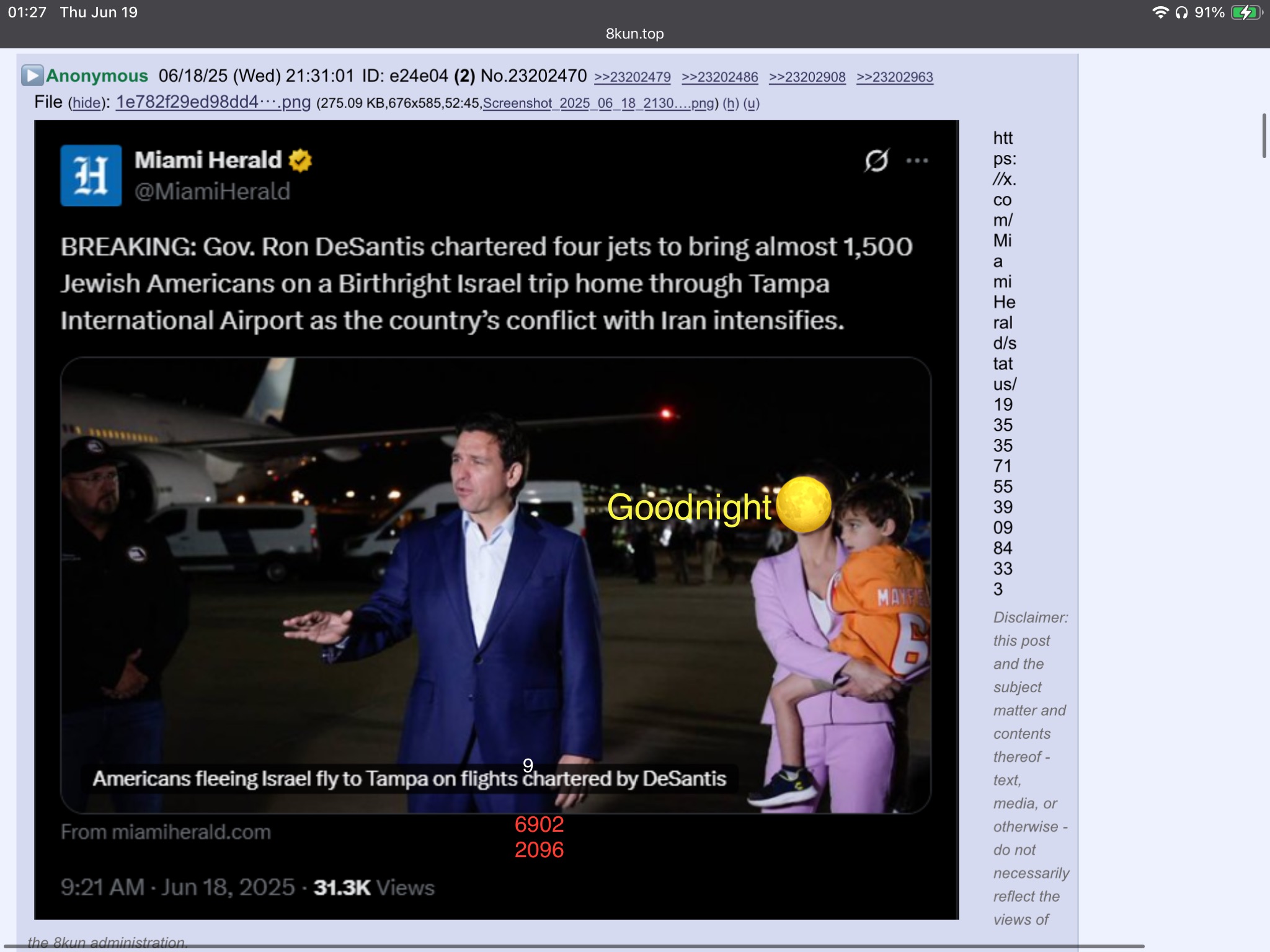This screenshot has height=952, width=1270.
Task: Click the 'Miami Herald' account name
Action: tap(208, 160)
